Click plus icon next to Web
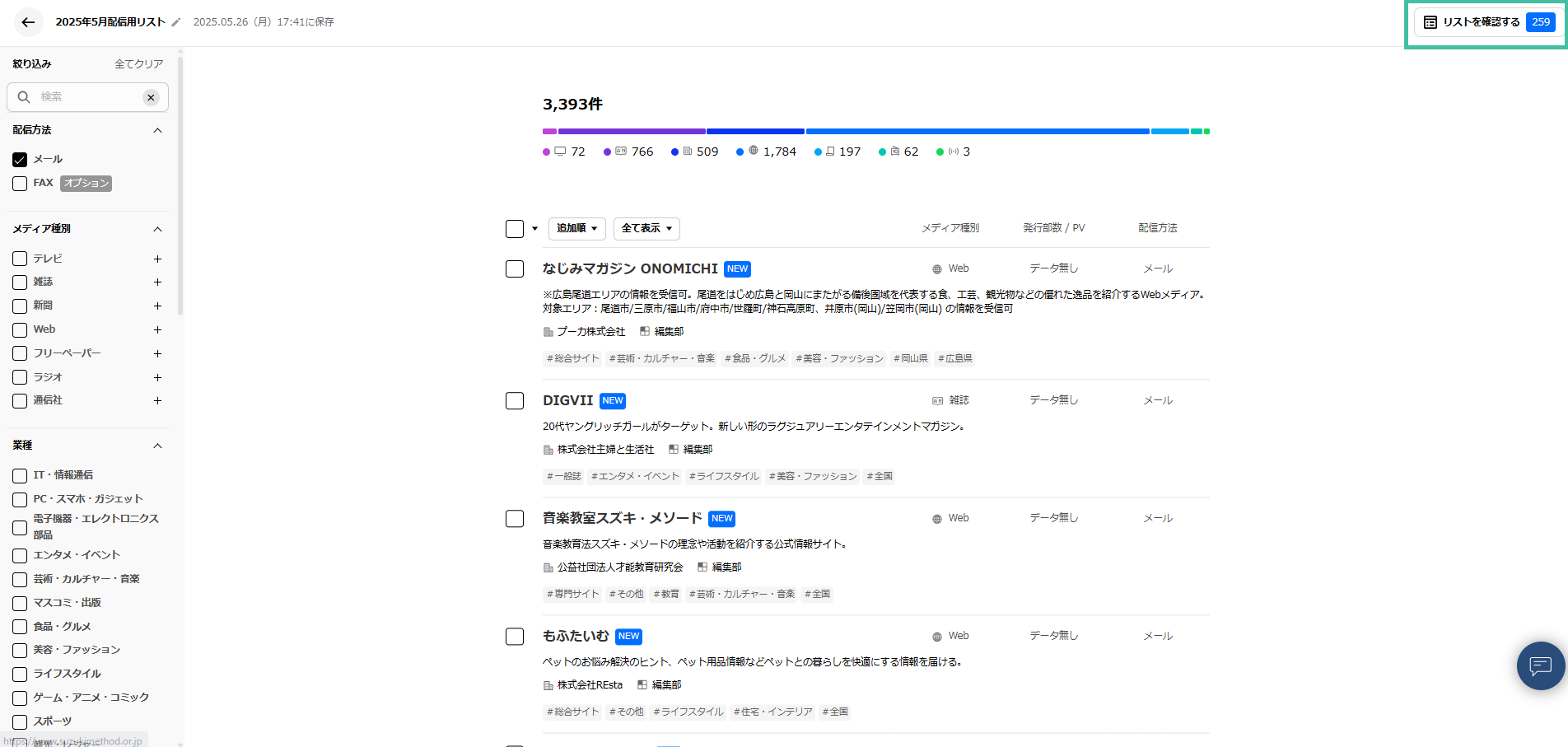 [157, 329]
